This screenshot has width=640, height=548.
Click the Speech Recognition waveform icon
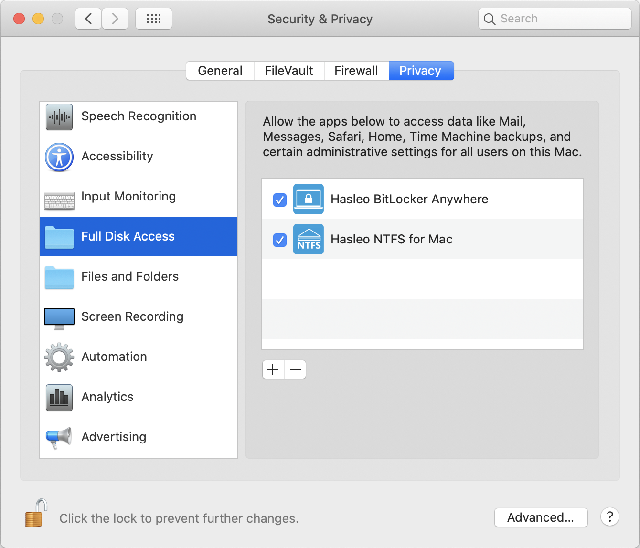[59, 117]
